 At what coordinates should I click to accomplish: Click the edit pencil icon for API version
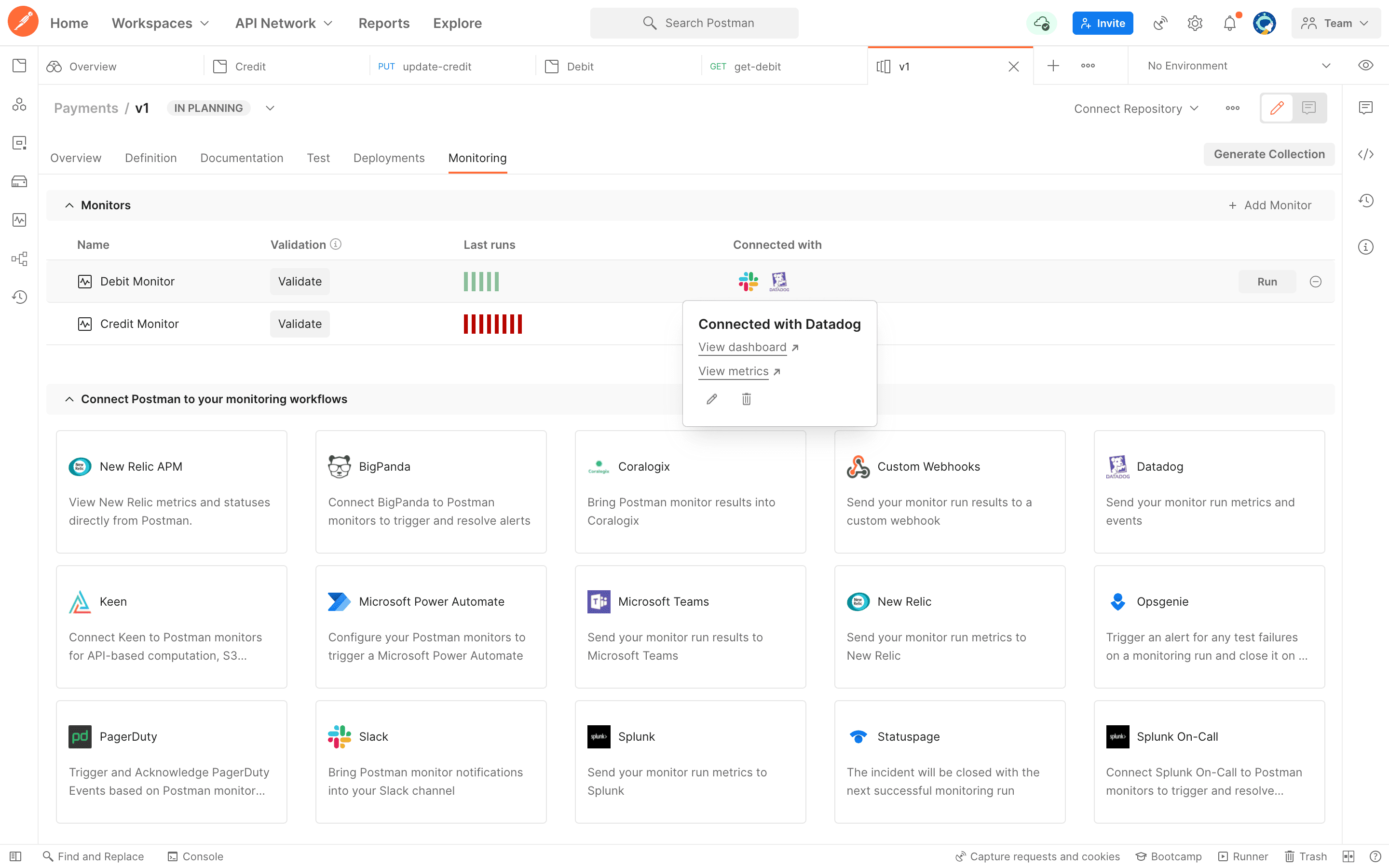point(1277,108)
